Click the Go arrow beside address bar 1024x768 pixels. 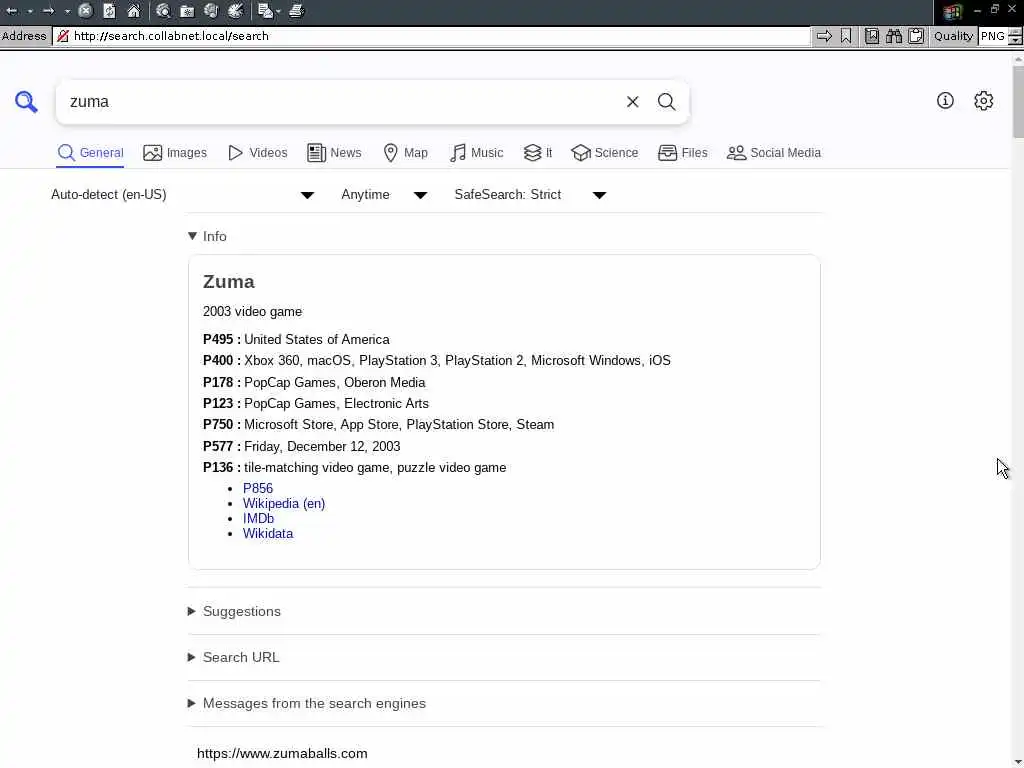click(x=824, y=36)
